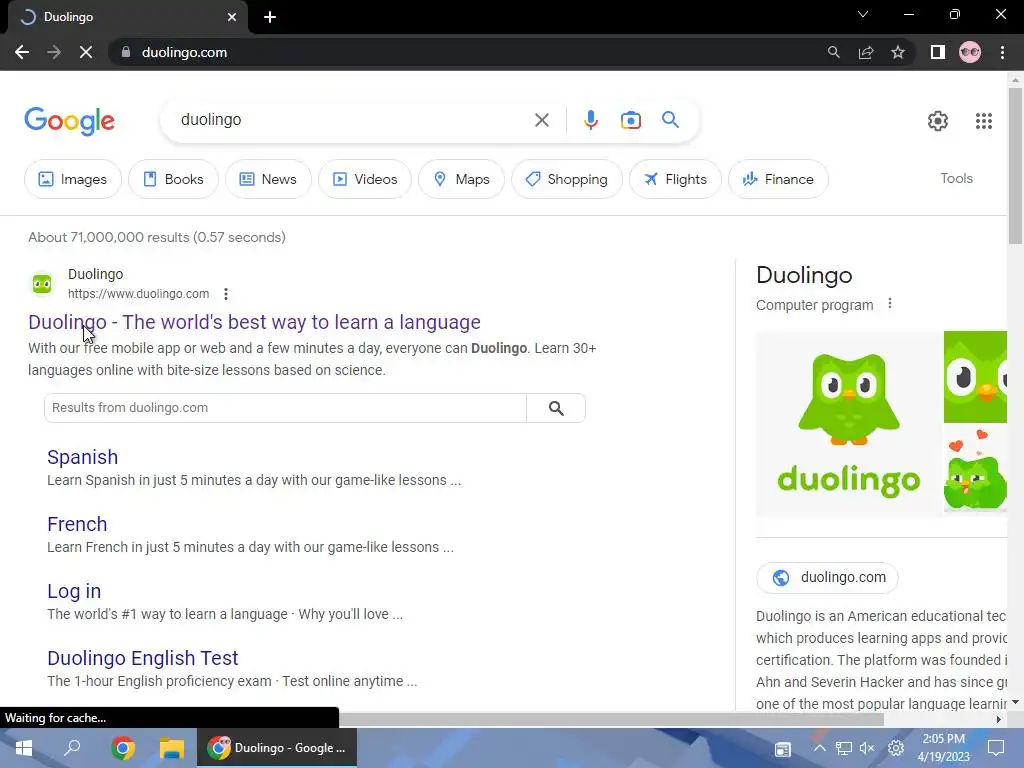
Task: Click the https://www.duolingo.com URL text
Action: [x=138, y=294]
